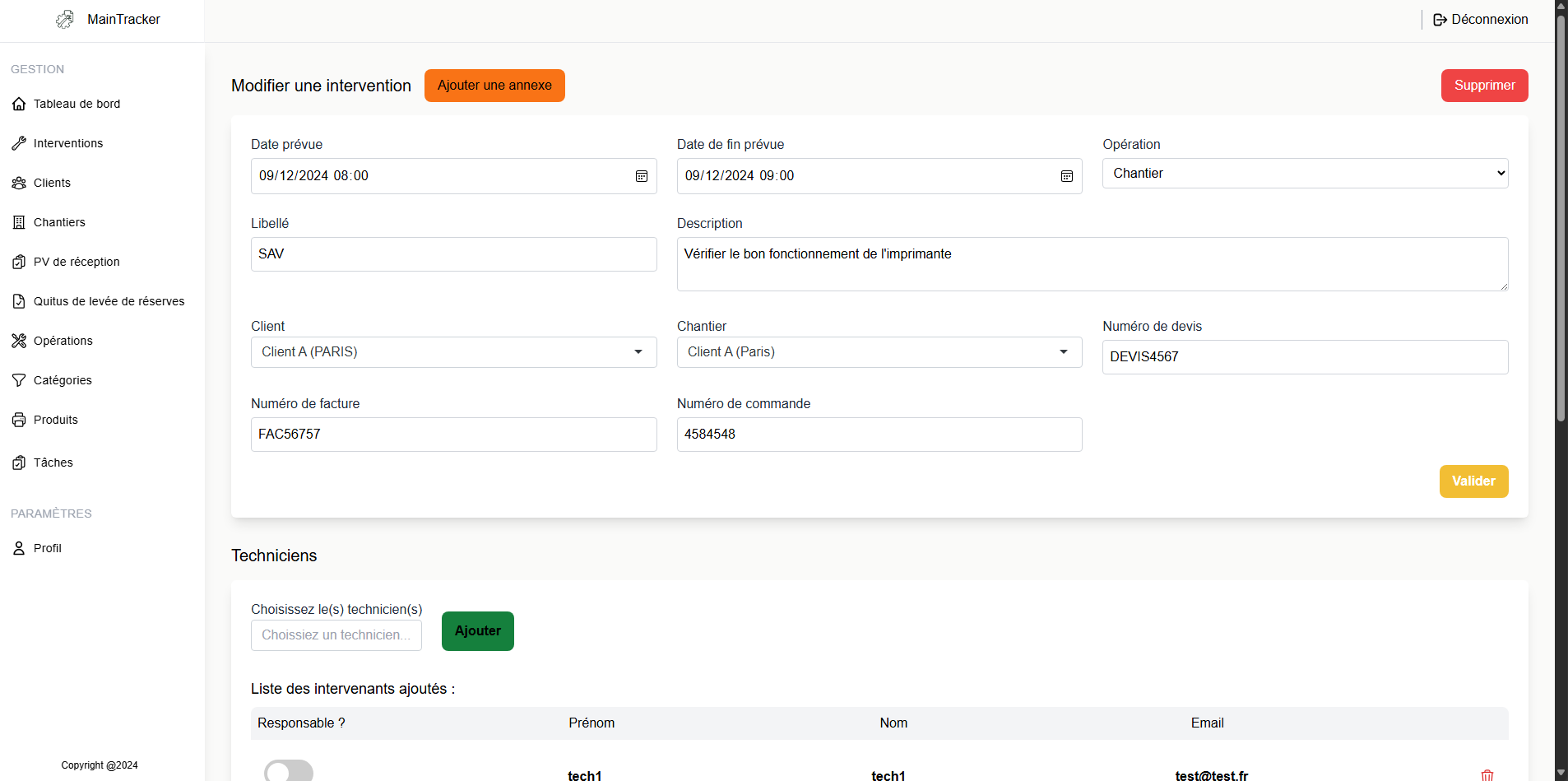Open the Client selection dropdown
This screenshot has height=781, width=1568.
click(x=453, y=352)
